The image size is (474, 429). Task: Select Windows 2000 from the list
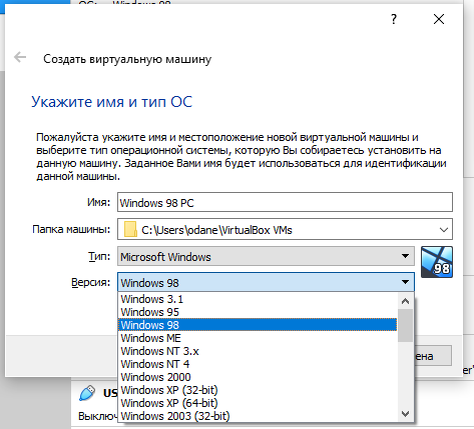click(x=257, y=377)
